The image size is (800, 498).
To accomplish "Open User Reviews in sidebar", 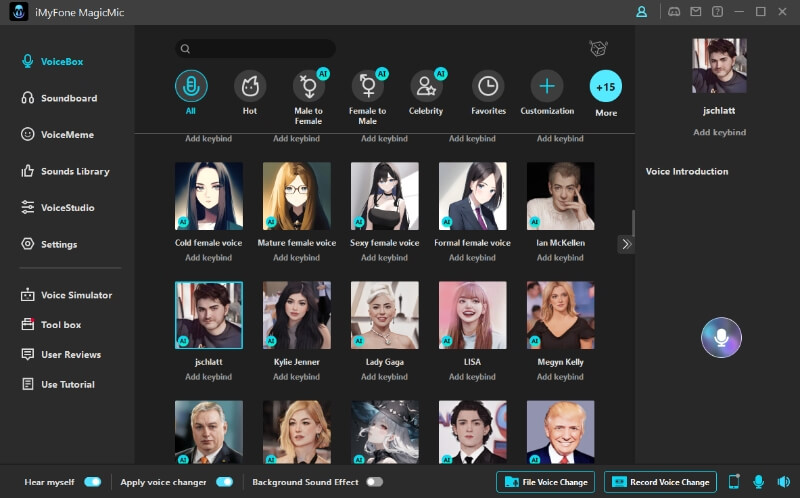I will 61,354.
